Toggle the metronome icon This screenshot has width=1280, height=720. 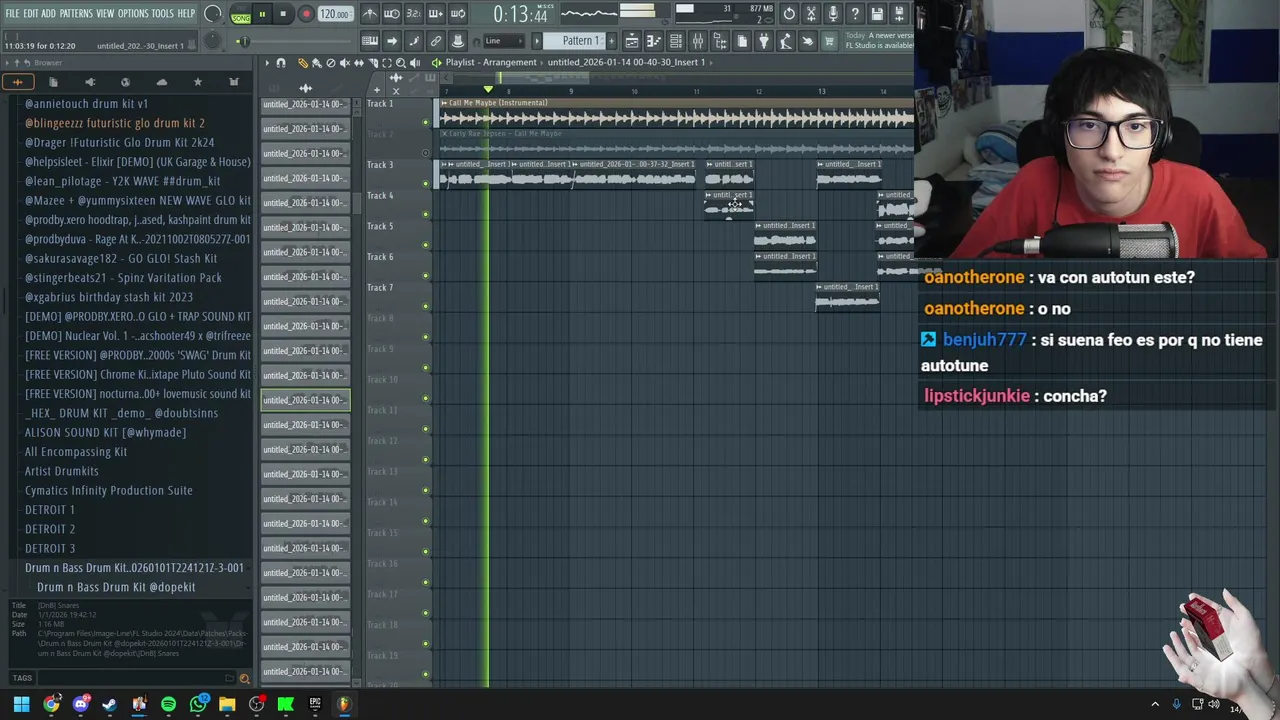coord(370,14)
